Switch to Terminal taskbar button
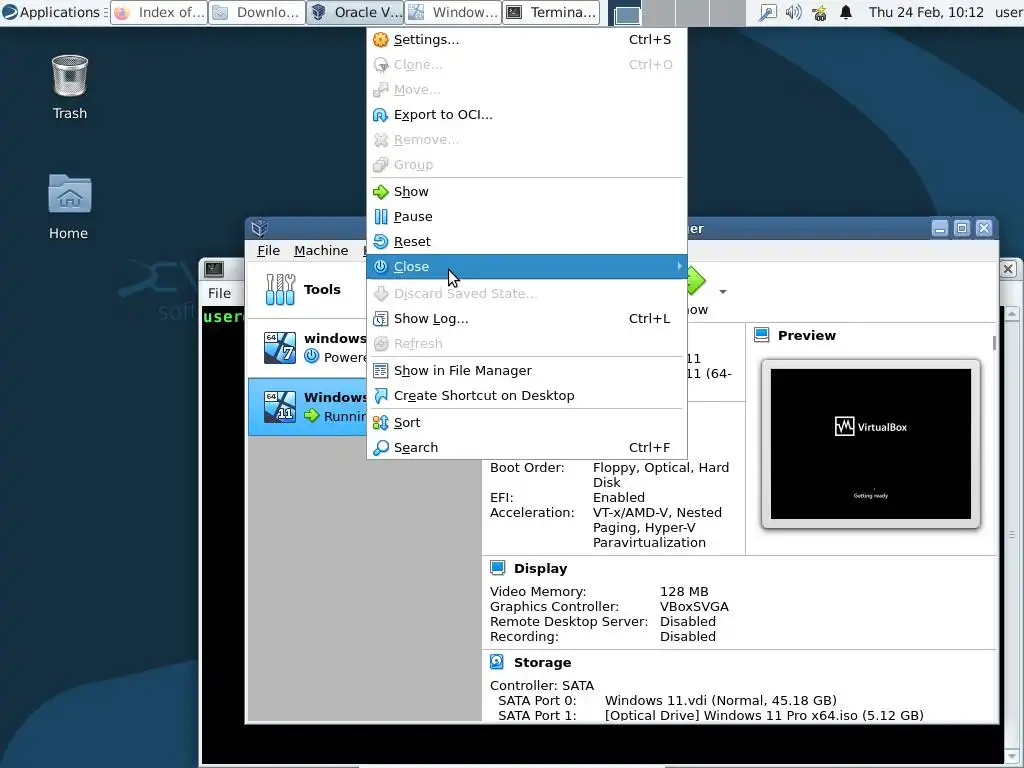Image resolution: width=1024 pixels, height=768 pixels. 551,12
